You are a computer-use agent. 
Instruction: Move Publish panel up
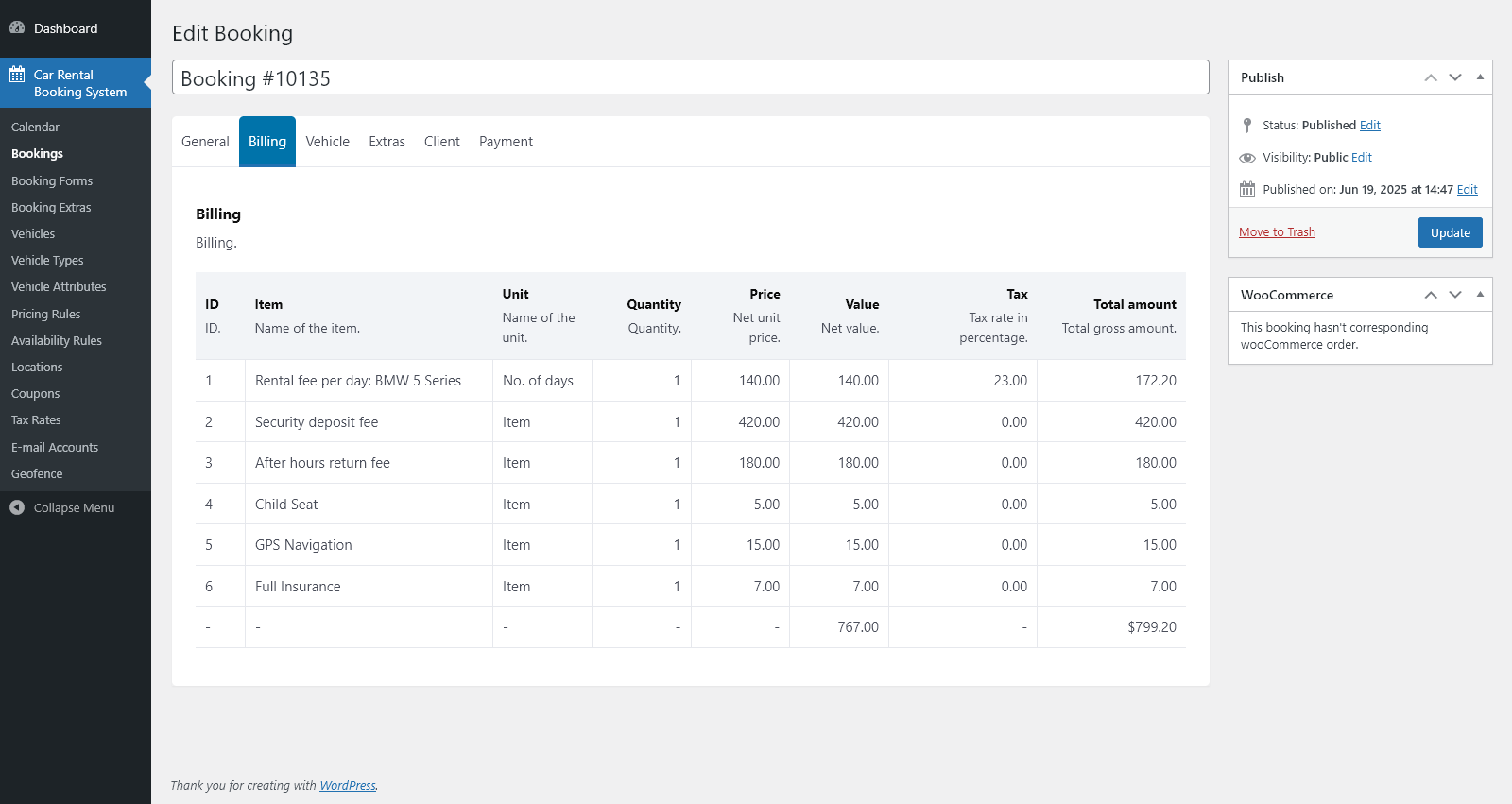click(1431, 77)
